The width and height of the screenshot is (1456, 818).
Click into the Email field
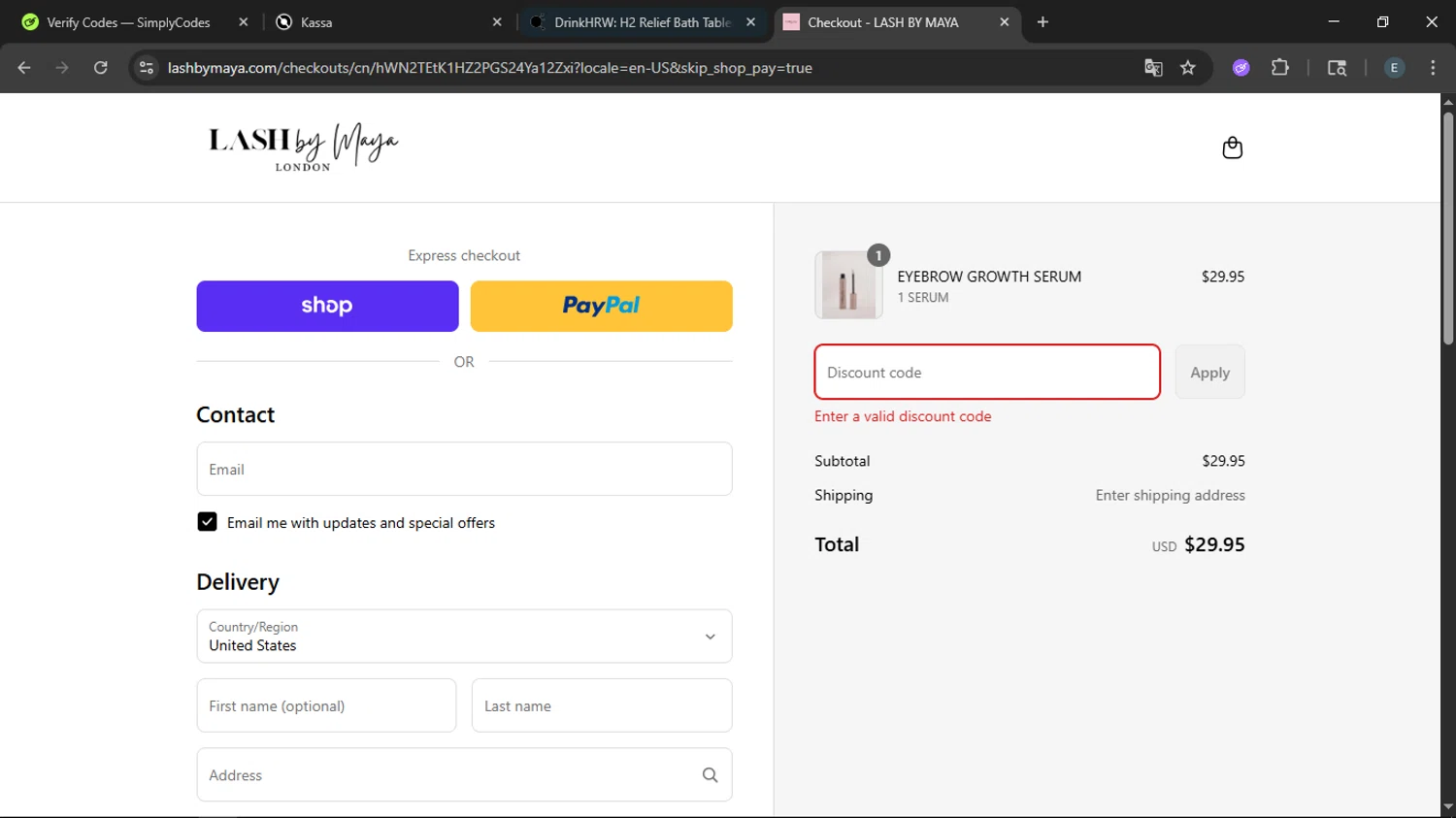pyautogui.click(x=464, y=470)
